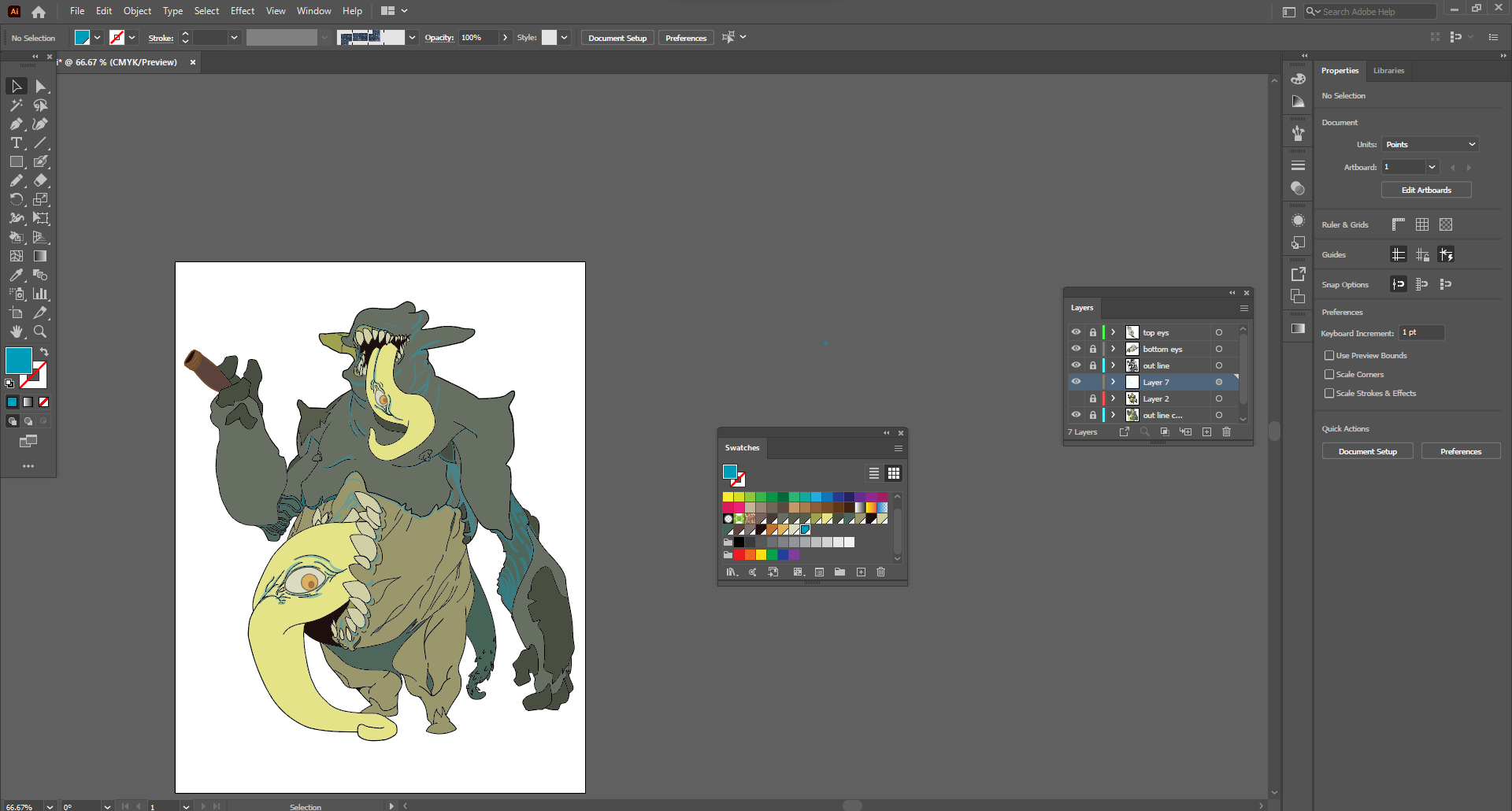
Task: Open the Effect menu
Action: pos(243,11)
